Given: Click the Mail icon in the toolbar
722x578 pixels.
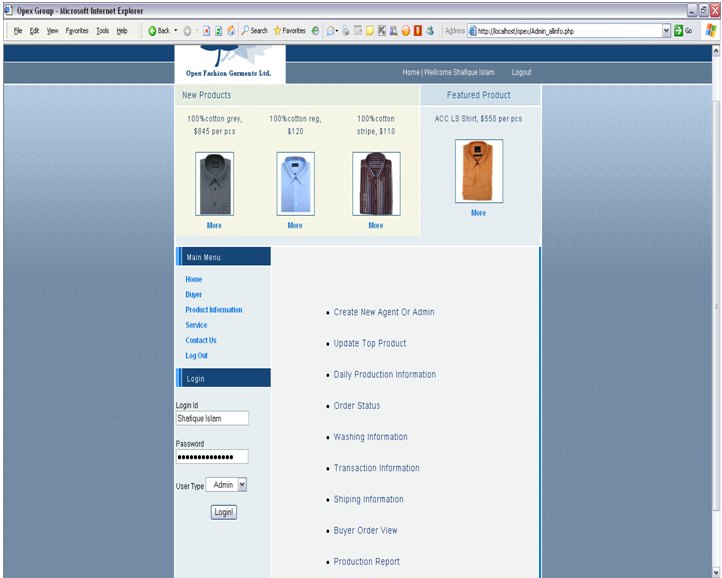Looking at the screenshot, I should pos(331,31).
